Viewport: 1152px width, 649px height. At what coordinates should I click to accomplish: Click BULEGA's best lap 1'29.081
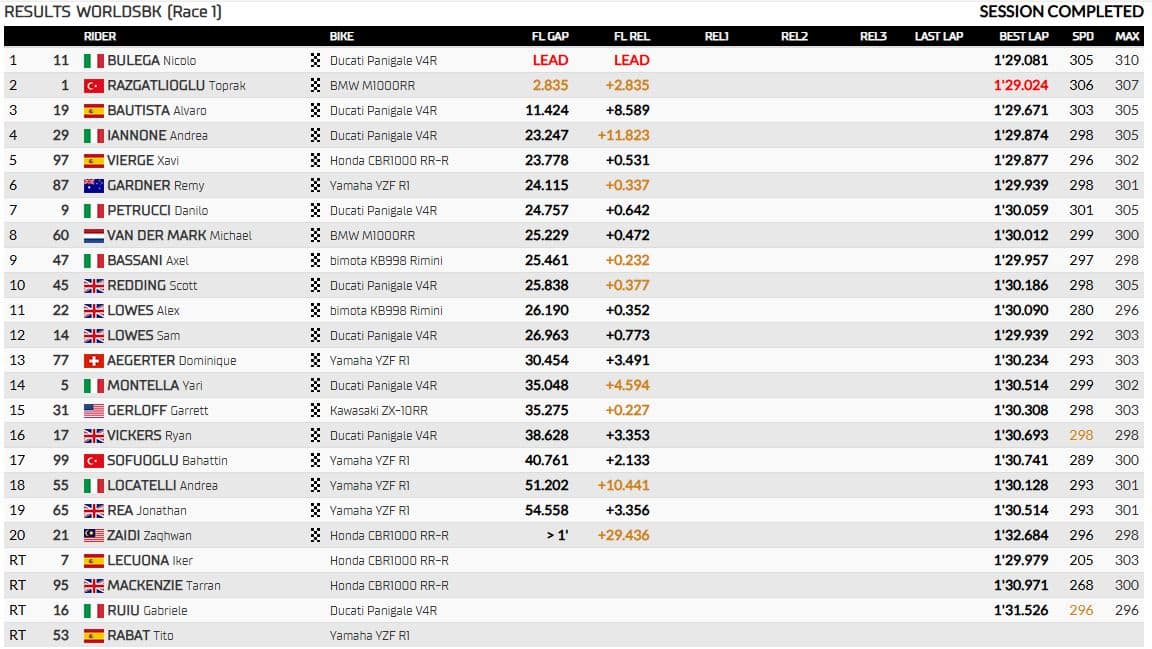(x=1021, y=60)
